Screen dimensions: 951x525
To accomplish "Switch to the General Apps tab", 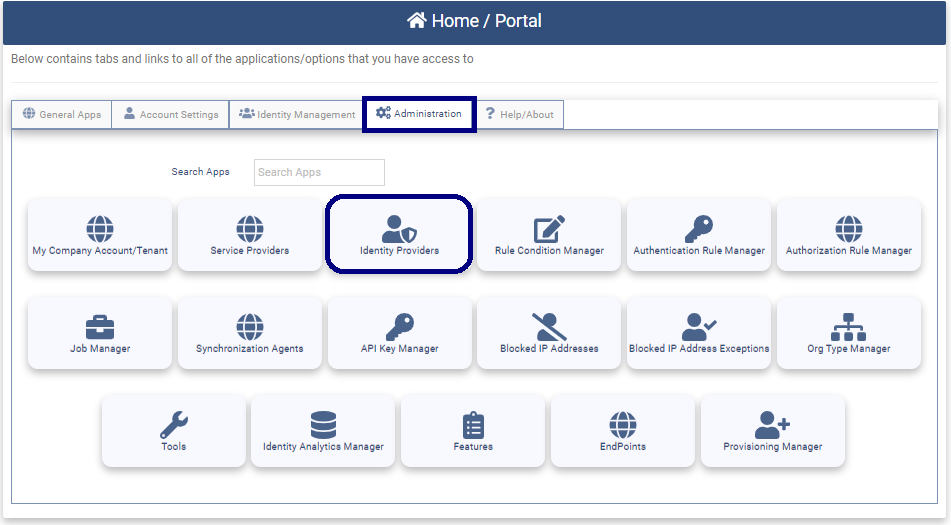I will [61, 114].
